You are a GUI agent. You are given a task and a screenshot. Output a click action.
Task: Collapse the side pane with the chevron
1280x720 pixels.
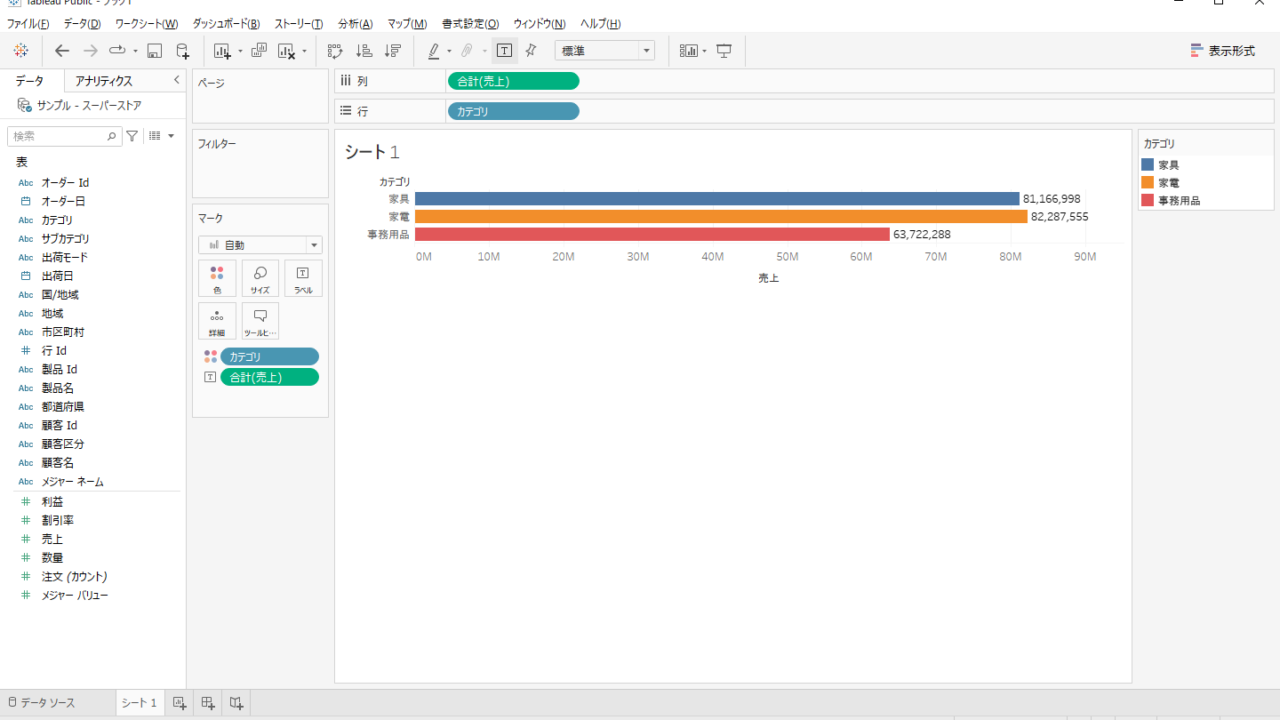click(x=177, y=80)
